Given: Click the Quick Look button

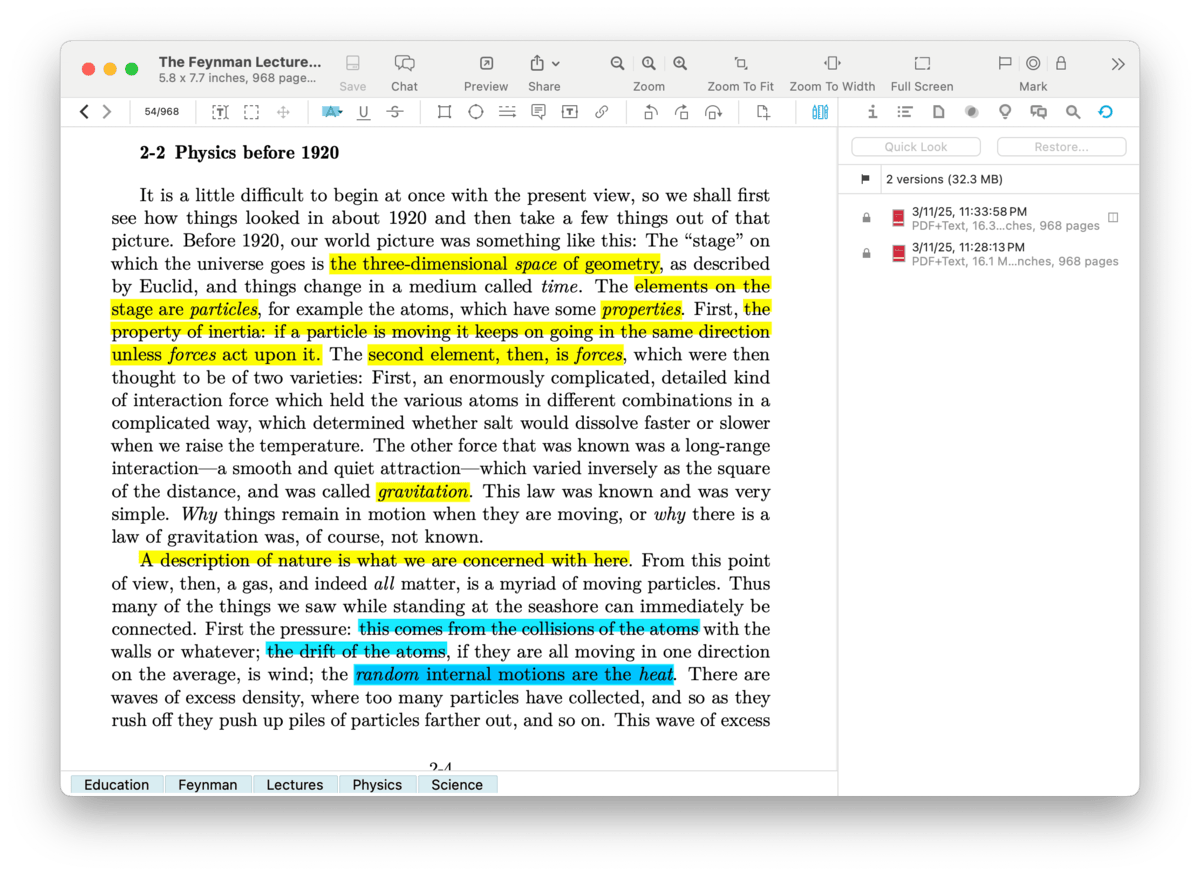Looking at the screenshot, I should (x=915, y=147).
